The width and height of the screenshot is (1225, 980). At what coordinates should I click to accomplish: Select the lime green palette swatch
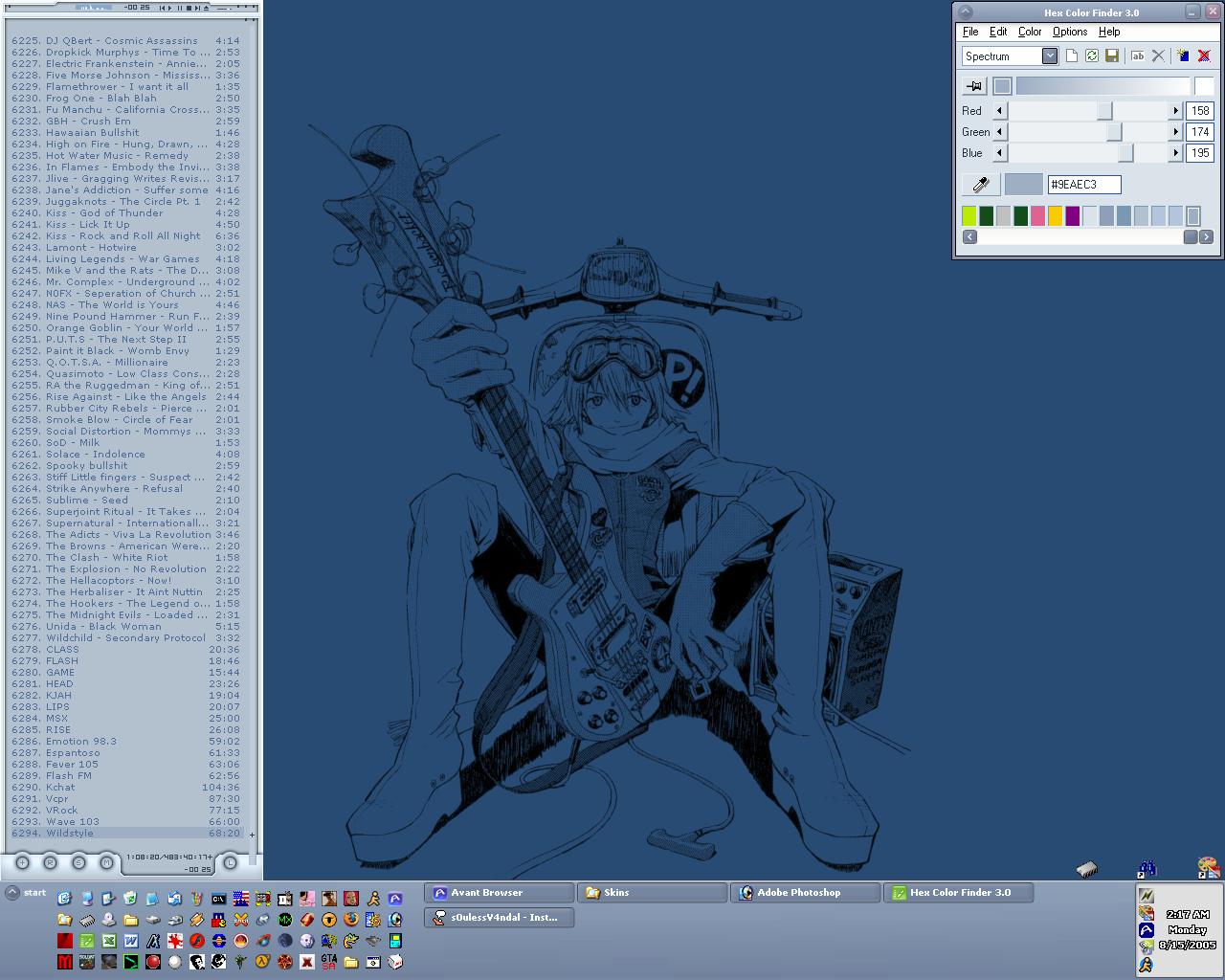[x=969, y=216]
